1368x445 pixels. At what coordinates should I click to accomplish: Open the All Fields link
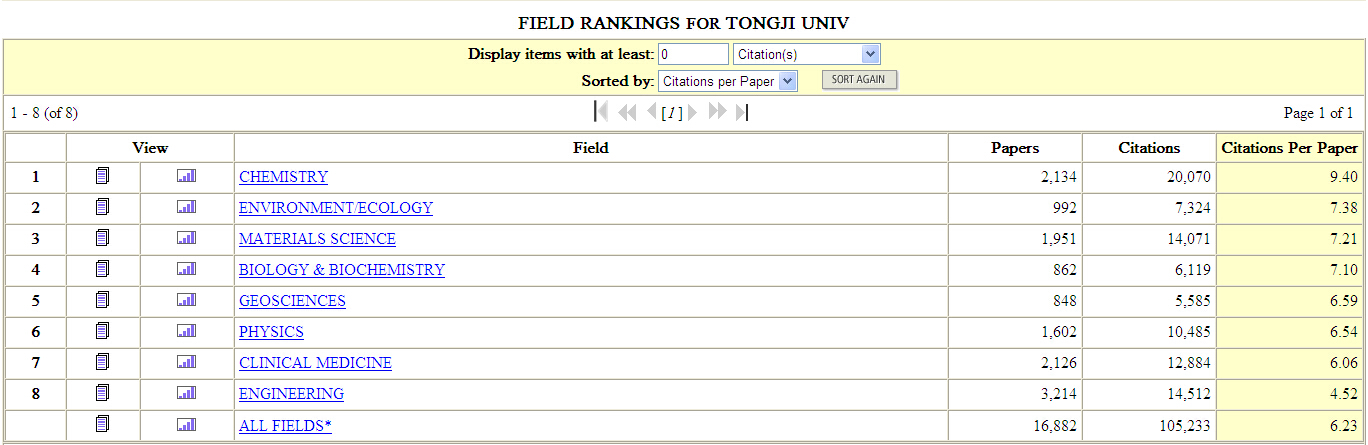tap(285, 425)
